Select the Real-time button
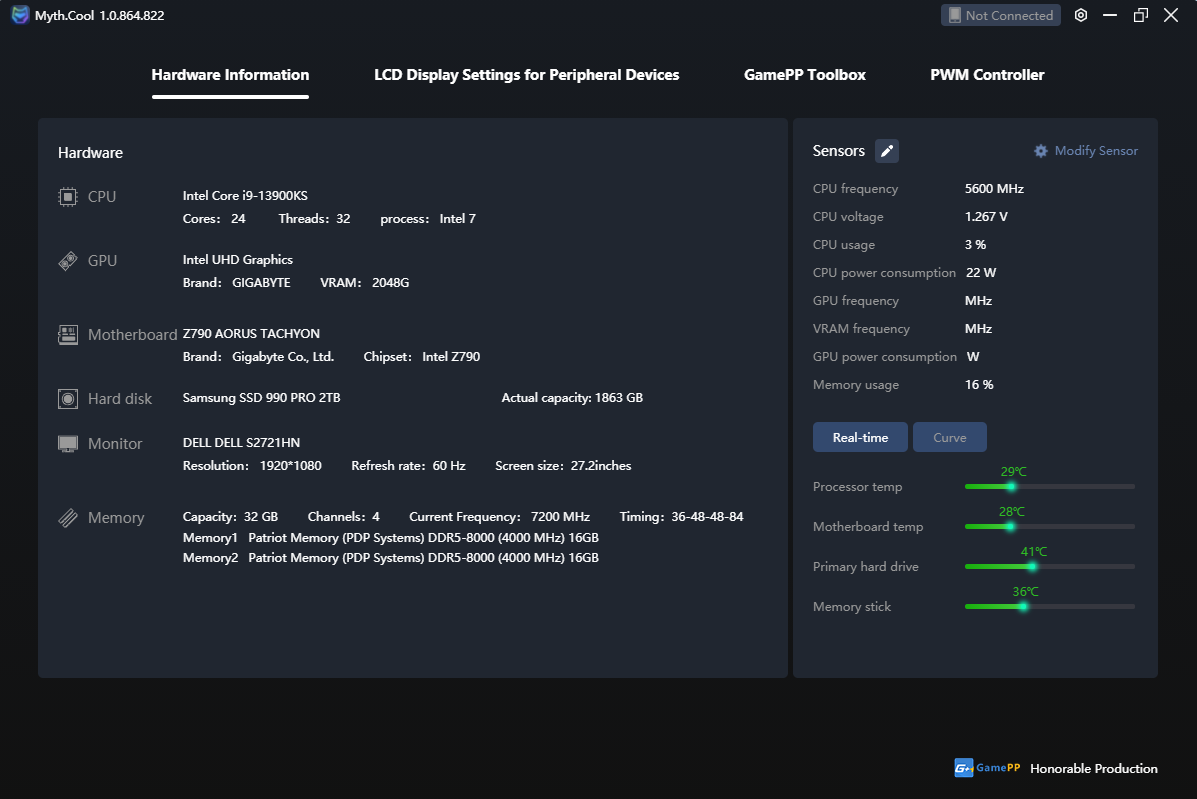The width and height of the screenshot is (1197, 799). pyautogui.click(x=860, y=437)
